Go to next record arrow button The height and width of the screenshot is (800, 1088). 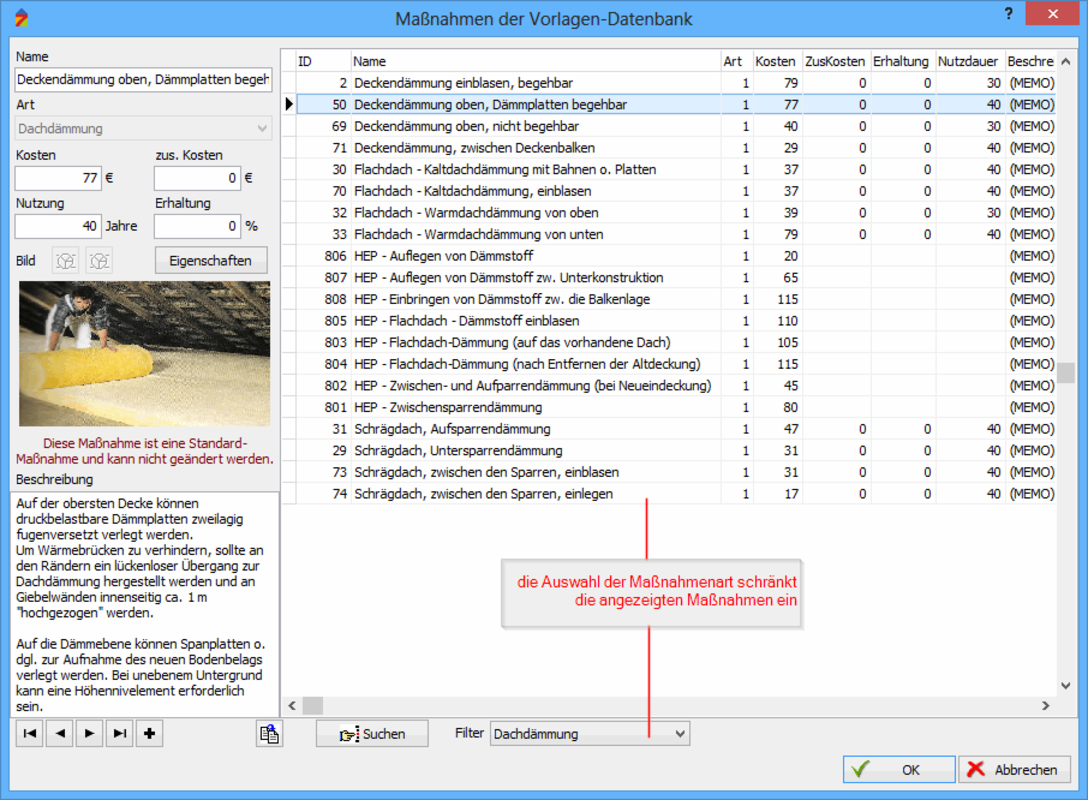pyautogui.click(x=90, y=733)
